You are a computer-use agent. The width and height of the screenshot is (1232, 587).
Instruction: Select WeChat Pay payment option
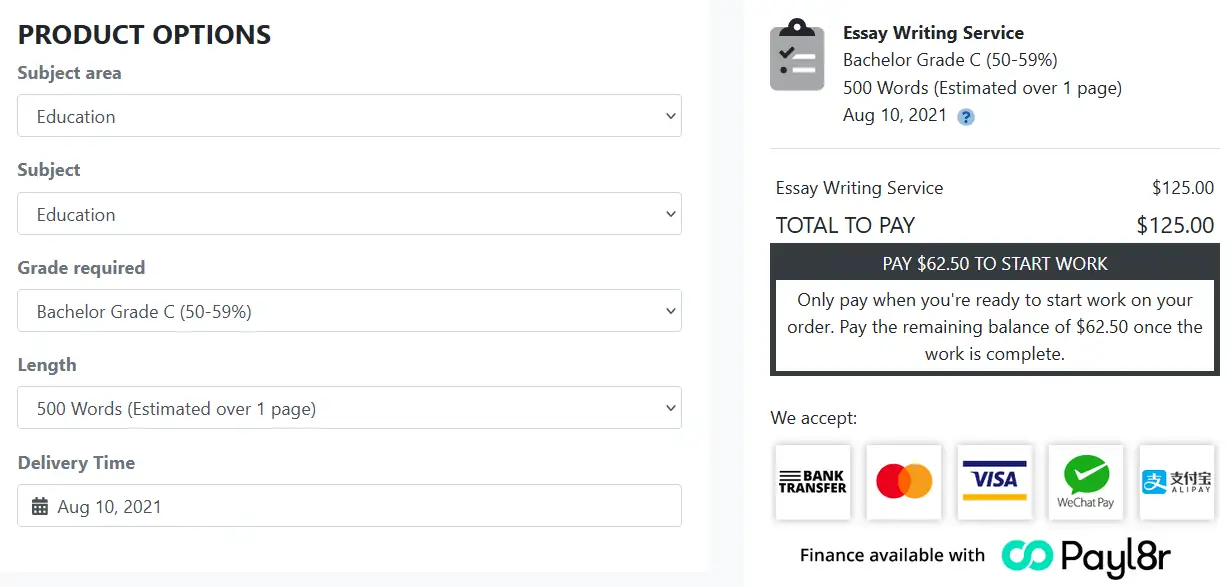point(1085,483)
